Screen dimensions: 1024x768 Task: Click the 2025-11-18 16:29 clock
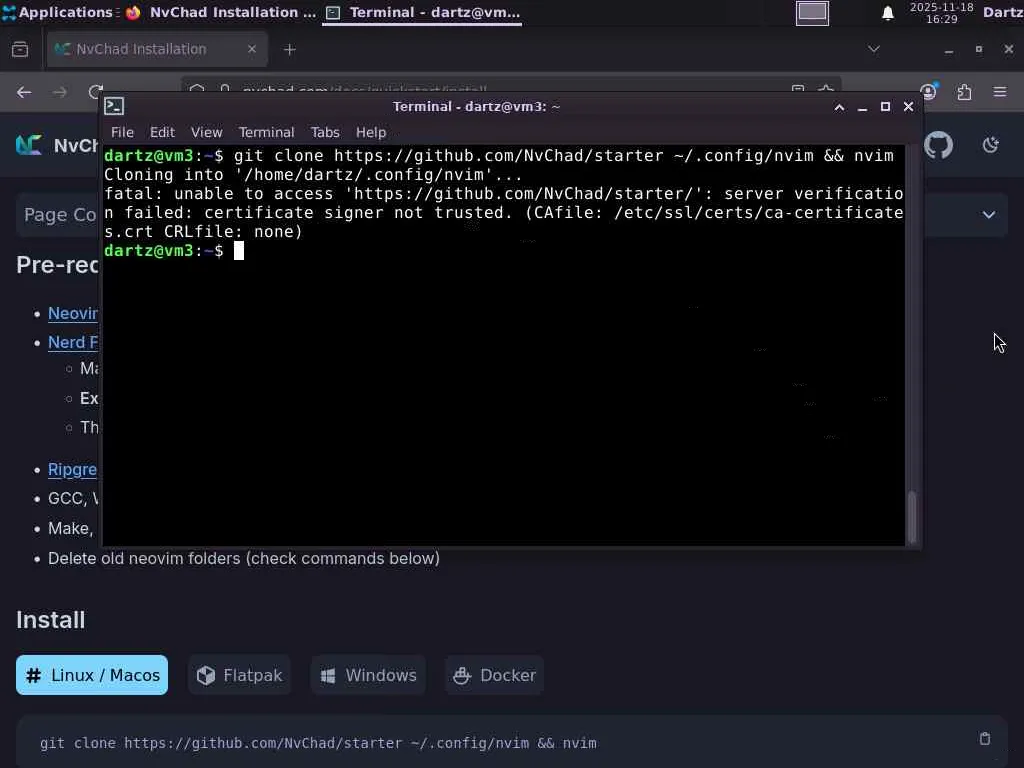[941, 13]
